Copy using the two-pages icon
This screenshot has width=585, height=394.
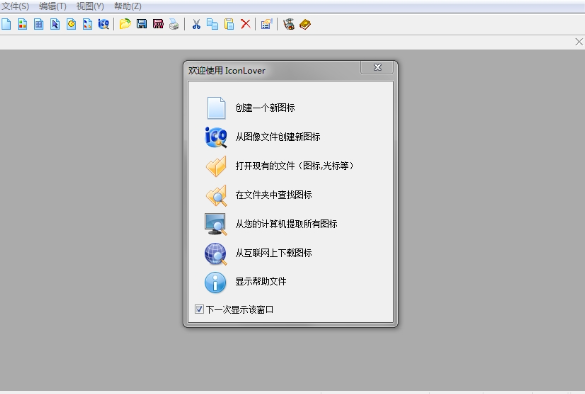[x=212, y=24]
